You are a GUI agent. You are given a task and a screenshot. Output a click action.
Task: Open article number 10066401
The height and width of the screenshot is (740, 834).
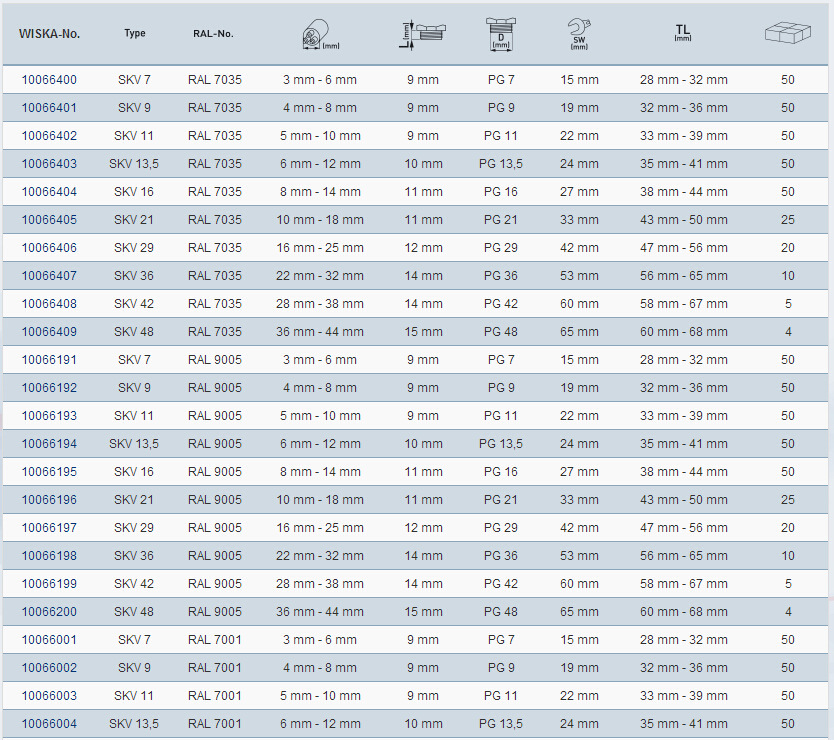[49, 108]
